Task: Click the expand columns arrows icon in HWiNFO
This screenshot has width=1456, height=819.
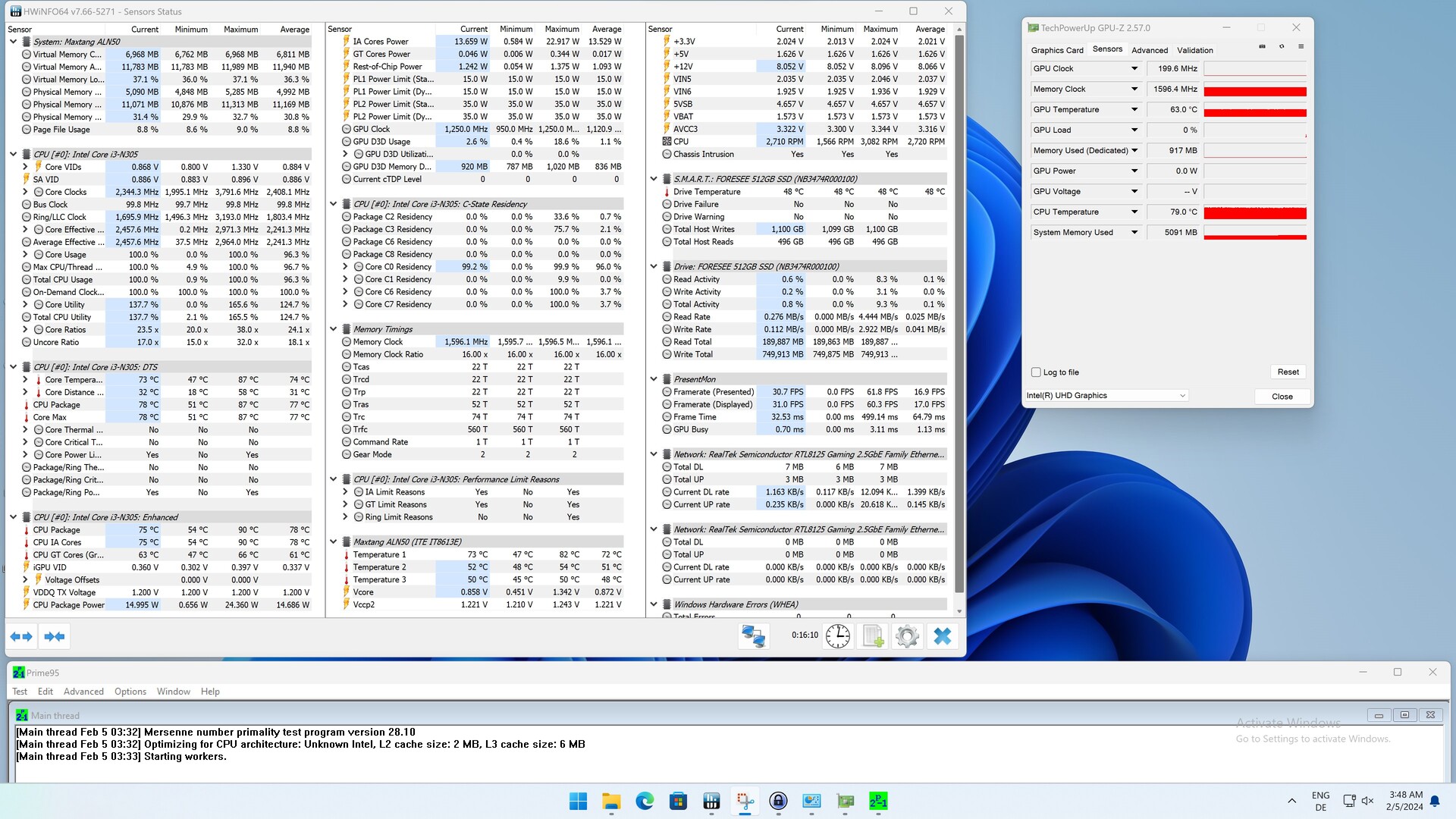Action: point(21,636)
